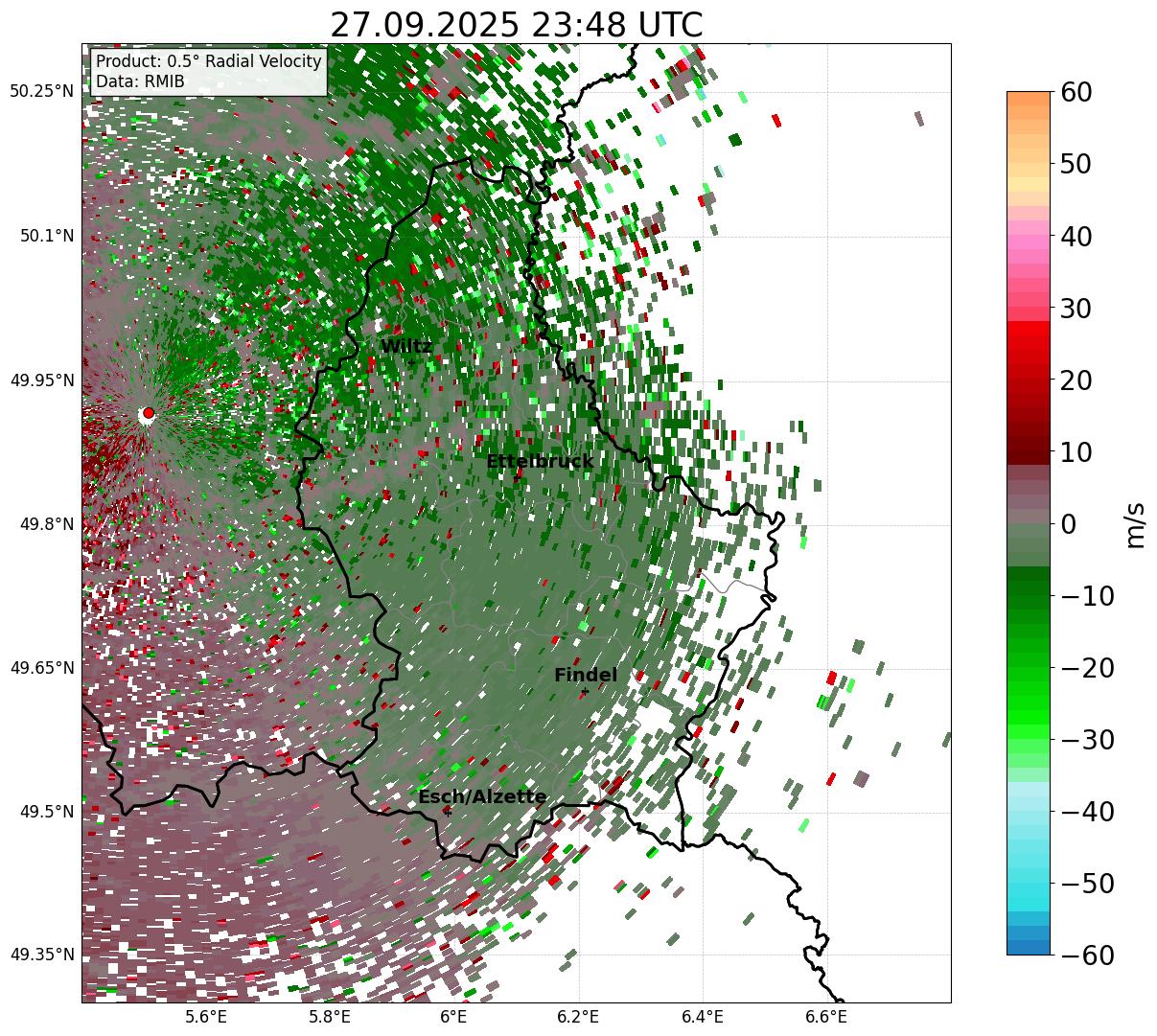Click the 50.25°N latitude tick label
The image size is (1157, 1036).
click(41, 92)
